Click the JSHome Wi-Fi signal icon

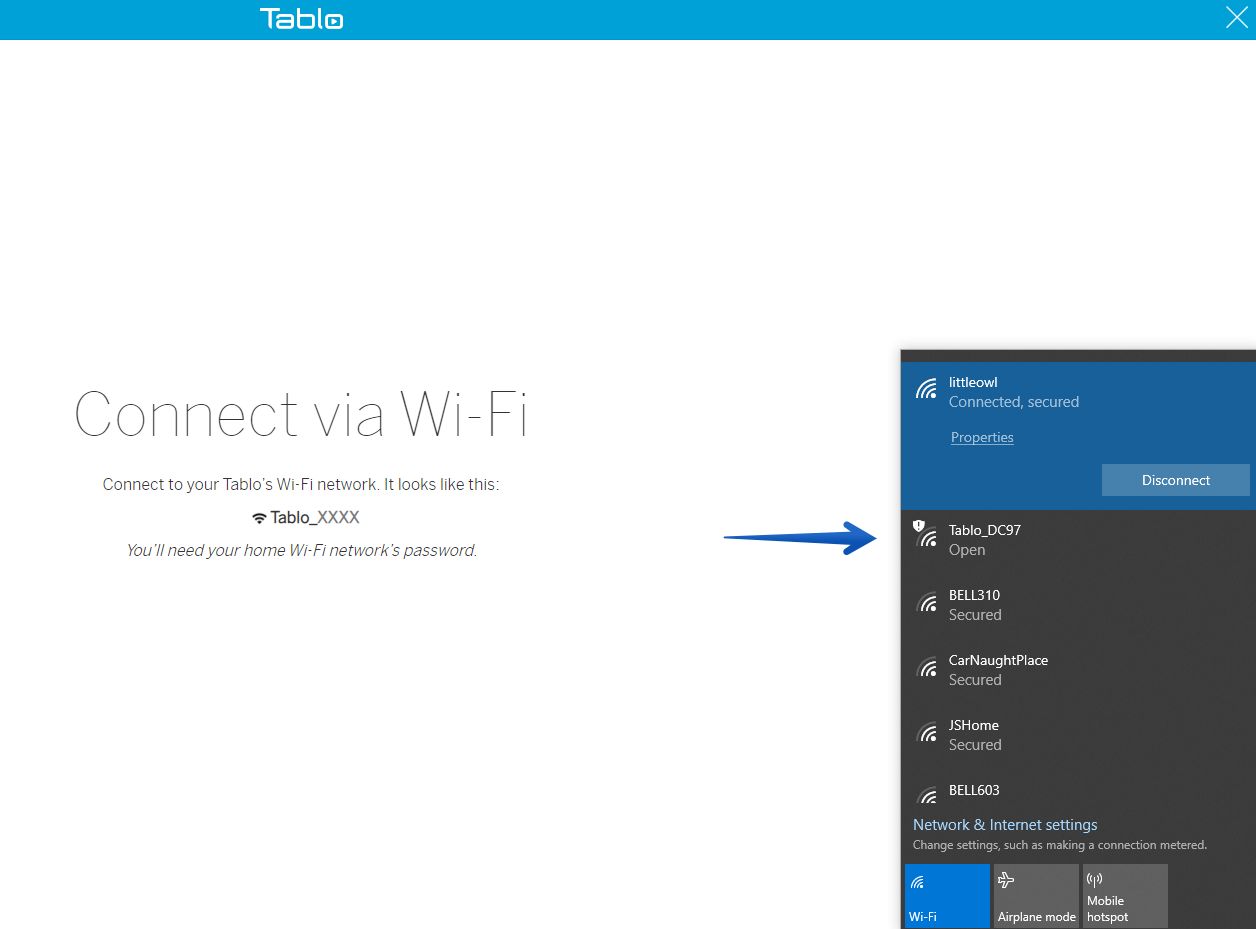coord(927,733)
